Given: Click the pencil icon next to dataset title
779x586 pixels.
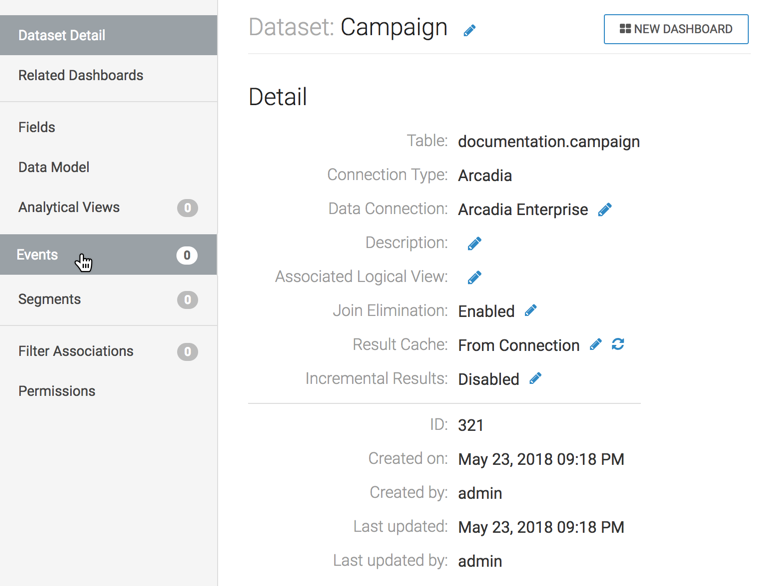Looking at the screenshot, I should tap(469, 30).
